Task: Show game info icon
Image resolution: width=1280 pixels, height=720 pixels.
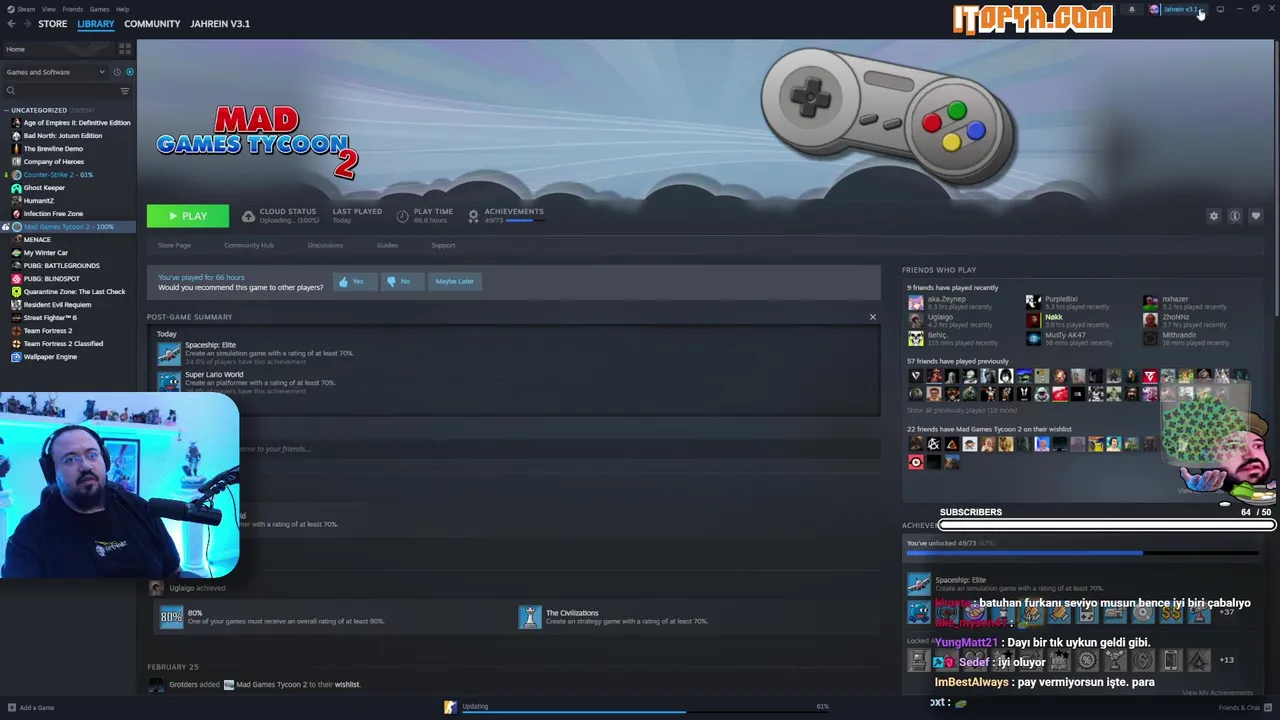Action: tap(1235, 216)
